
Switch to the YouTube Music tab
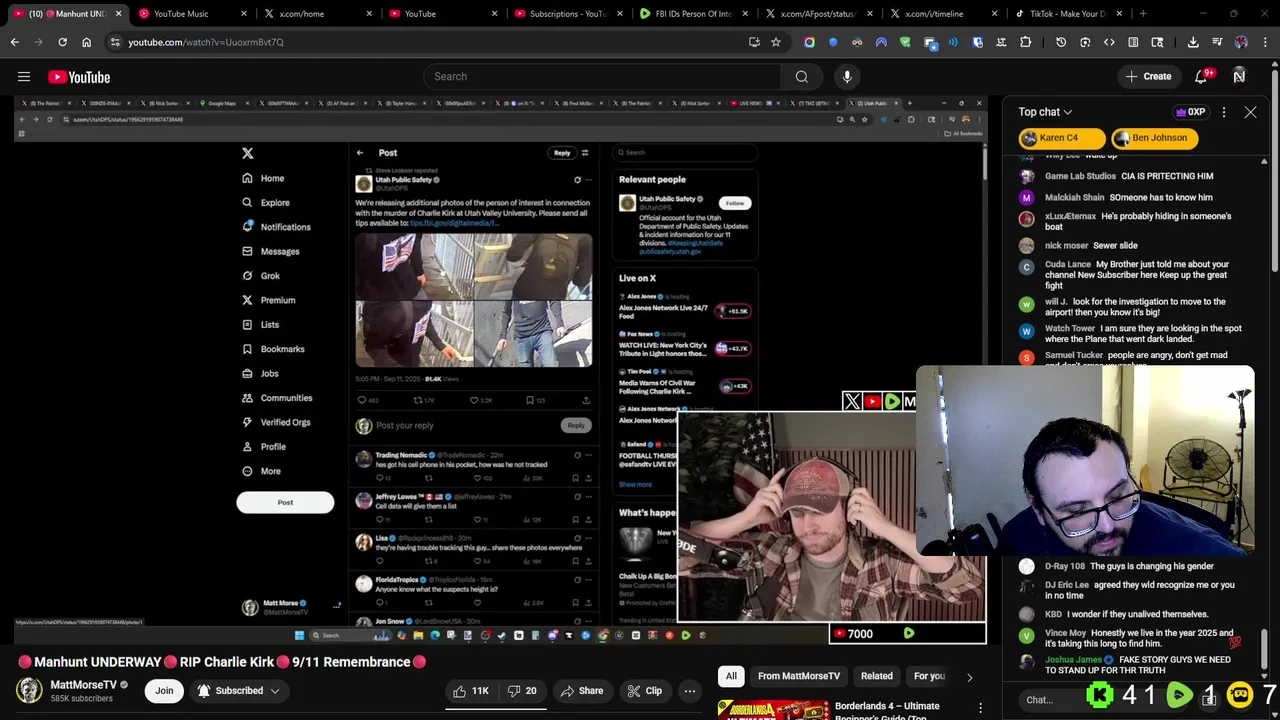pyautogui.click(x=188, y=14)
